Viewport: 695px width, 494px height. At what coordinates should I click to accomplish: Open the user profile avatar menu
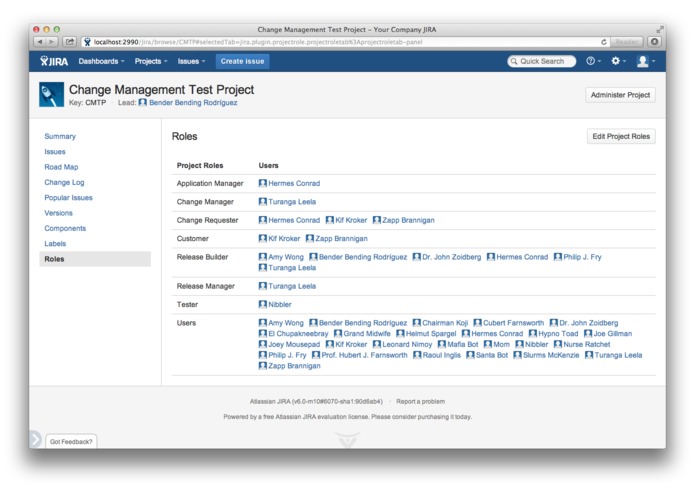(645, 61)
